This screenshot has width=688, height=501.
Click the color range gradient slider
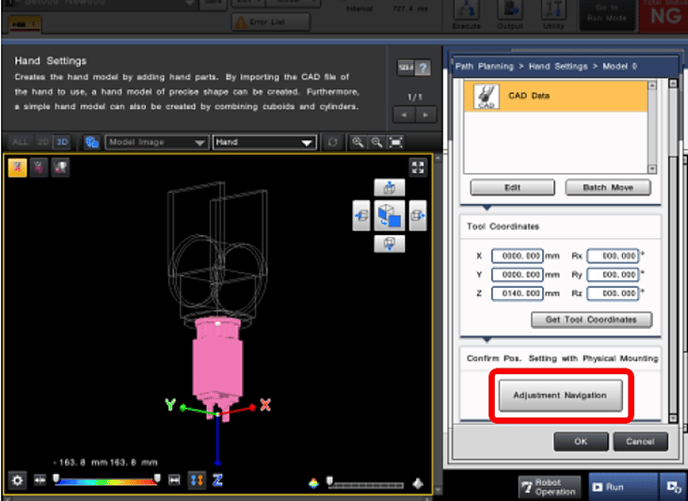pos(105,481)
